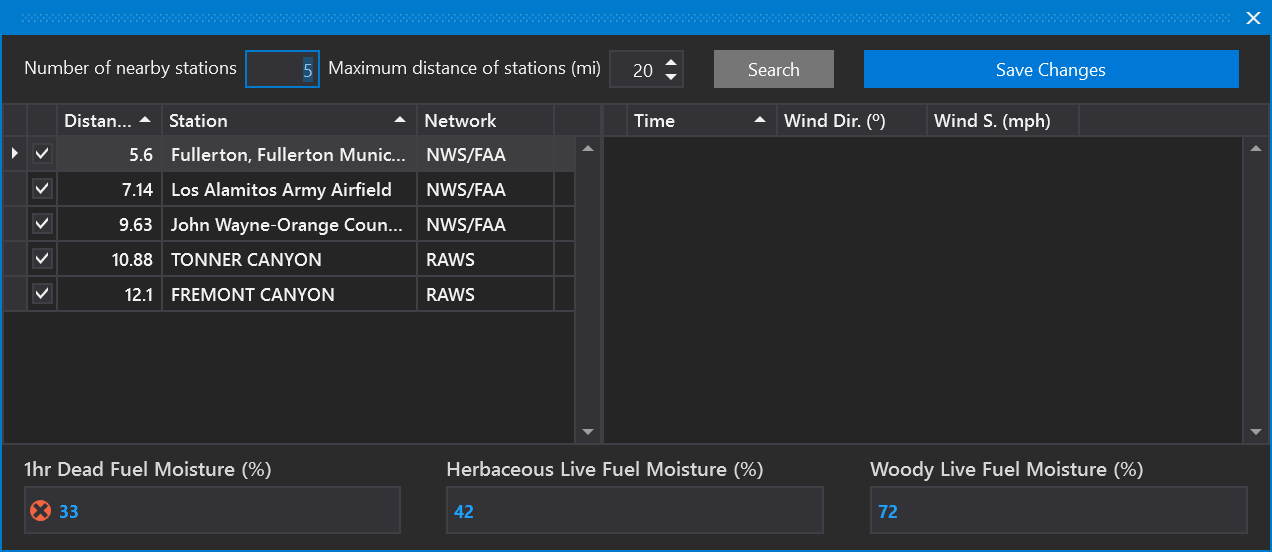This screenshot has width=1272, height=552.
Task: Toggle the Los Alamitos Army Airfield checkbox
Action: pos(42,189)
